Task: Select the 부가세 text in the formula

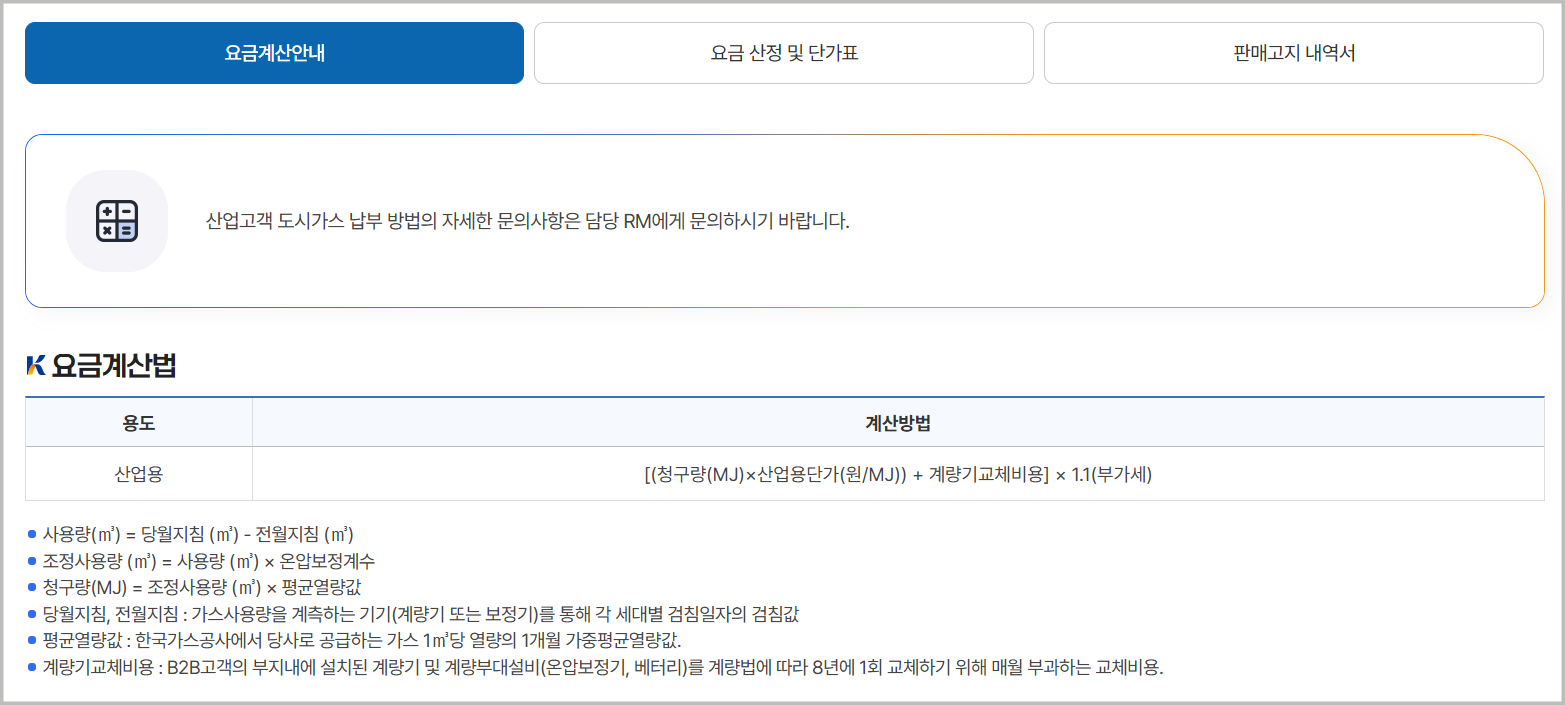Action: (x=1120, y=474)
